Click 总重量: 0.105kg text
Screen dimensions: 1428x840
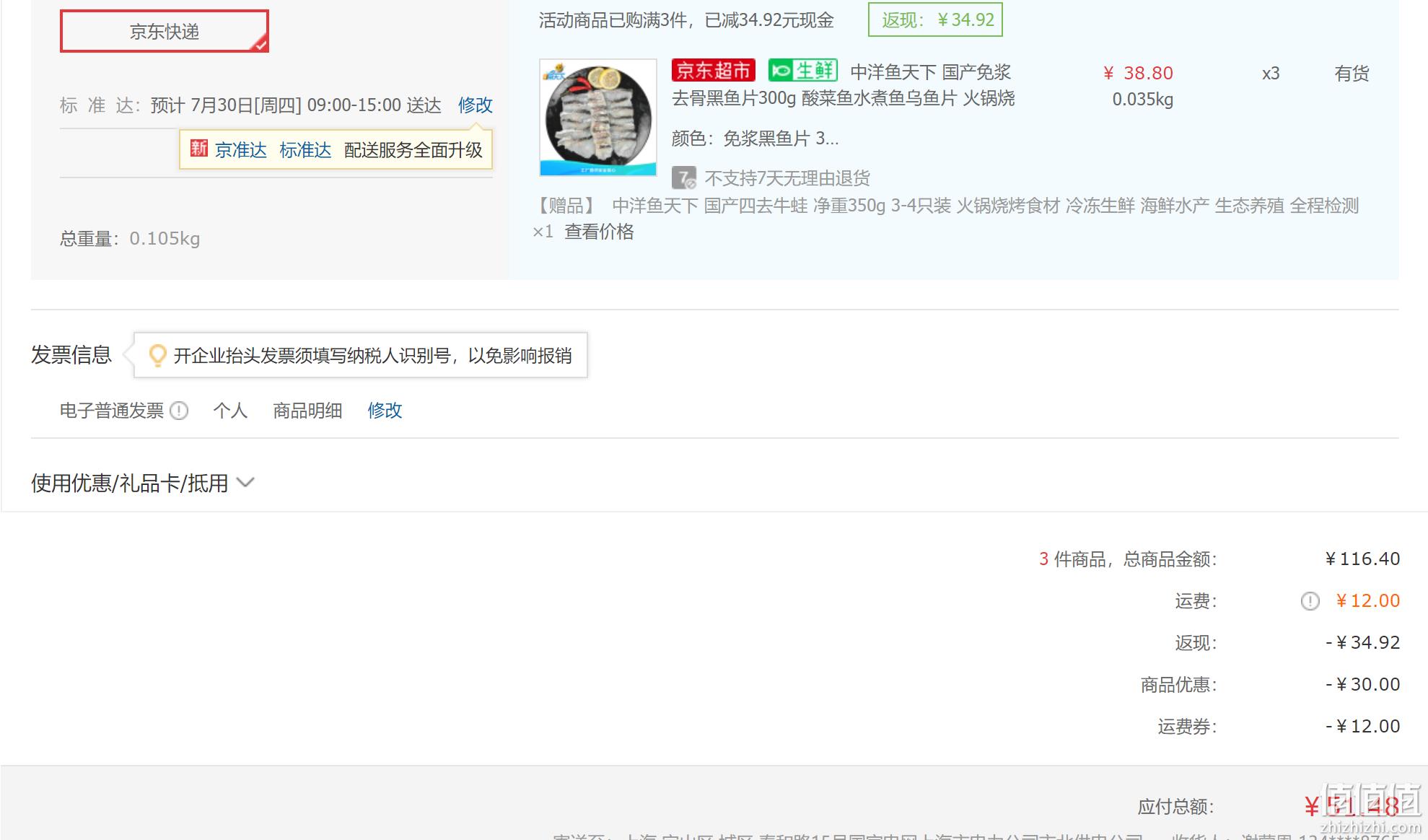(130, 239)
